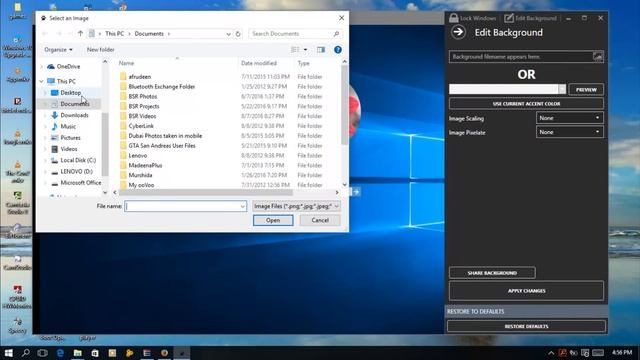Viewport: 640px width, 360px height.
Task: Show hidden tray icons chevron
Action: coord(551,353)
